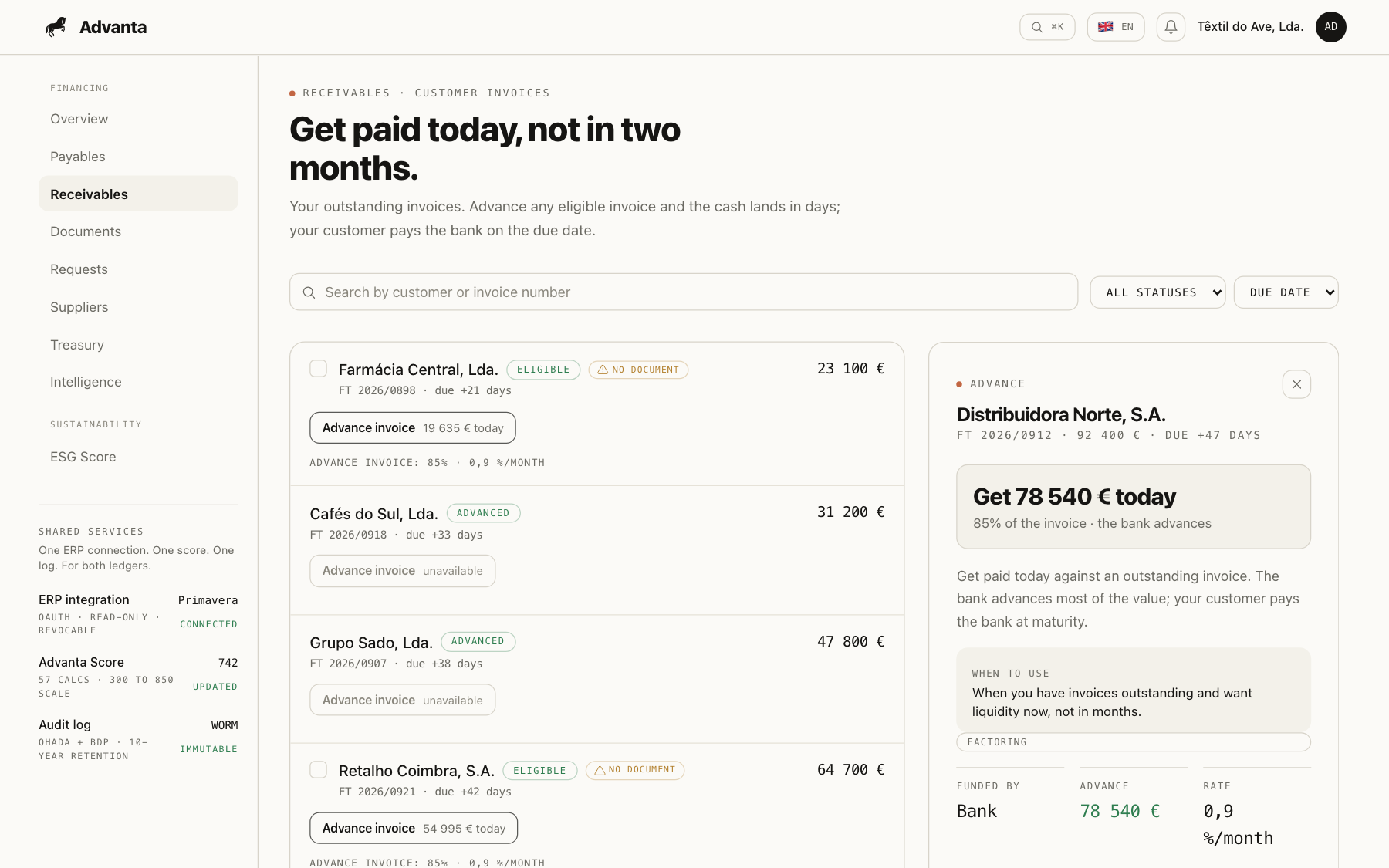This screenshot has width=1389, height=868.
Task: Click the Connected status under Primavera
Action: click(x=208, y=624)
